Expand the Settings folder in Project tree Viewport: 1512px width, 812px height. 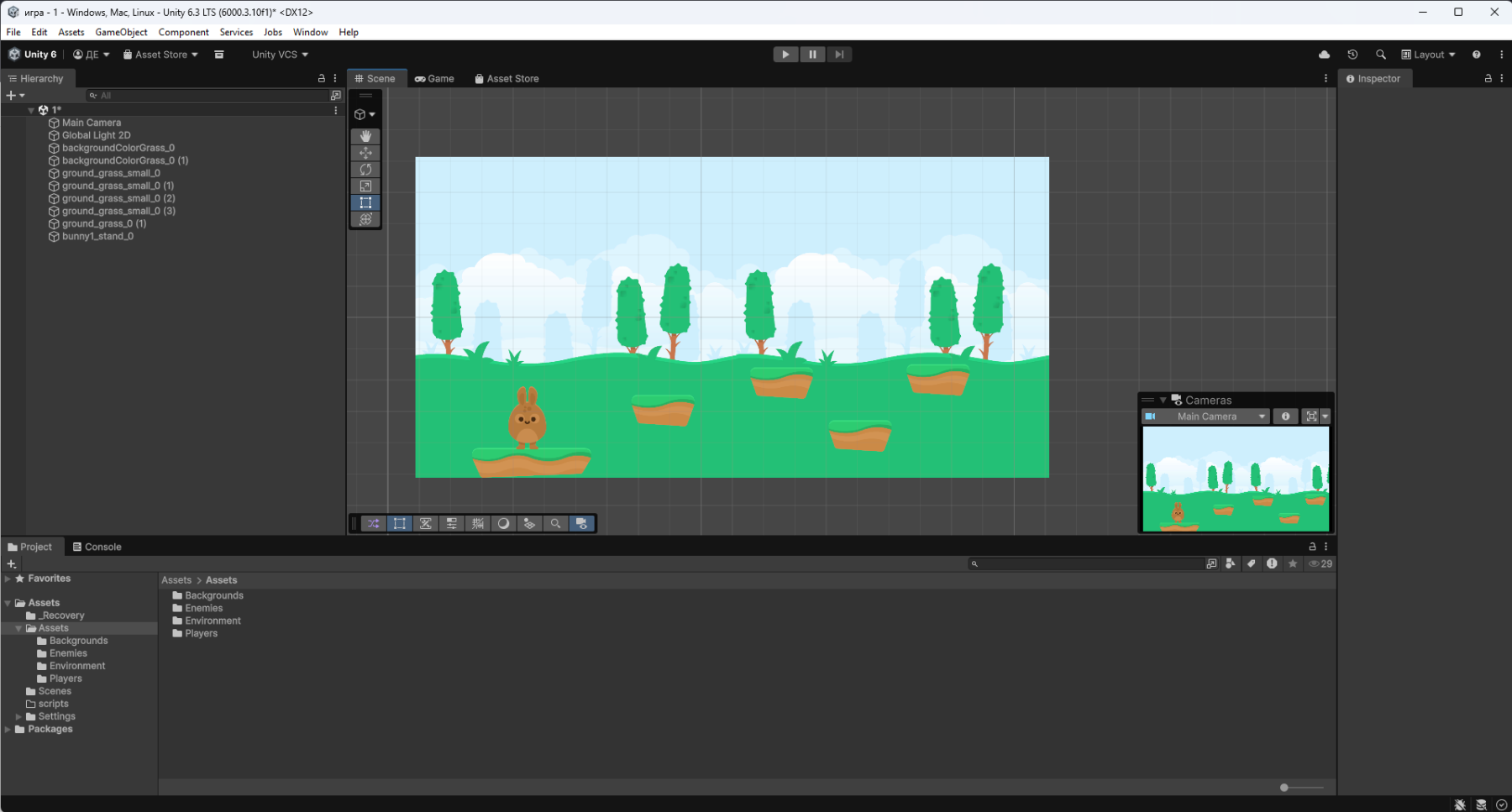(x=18, y=716)
